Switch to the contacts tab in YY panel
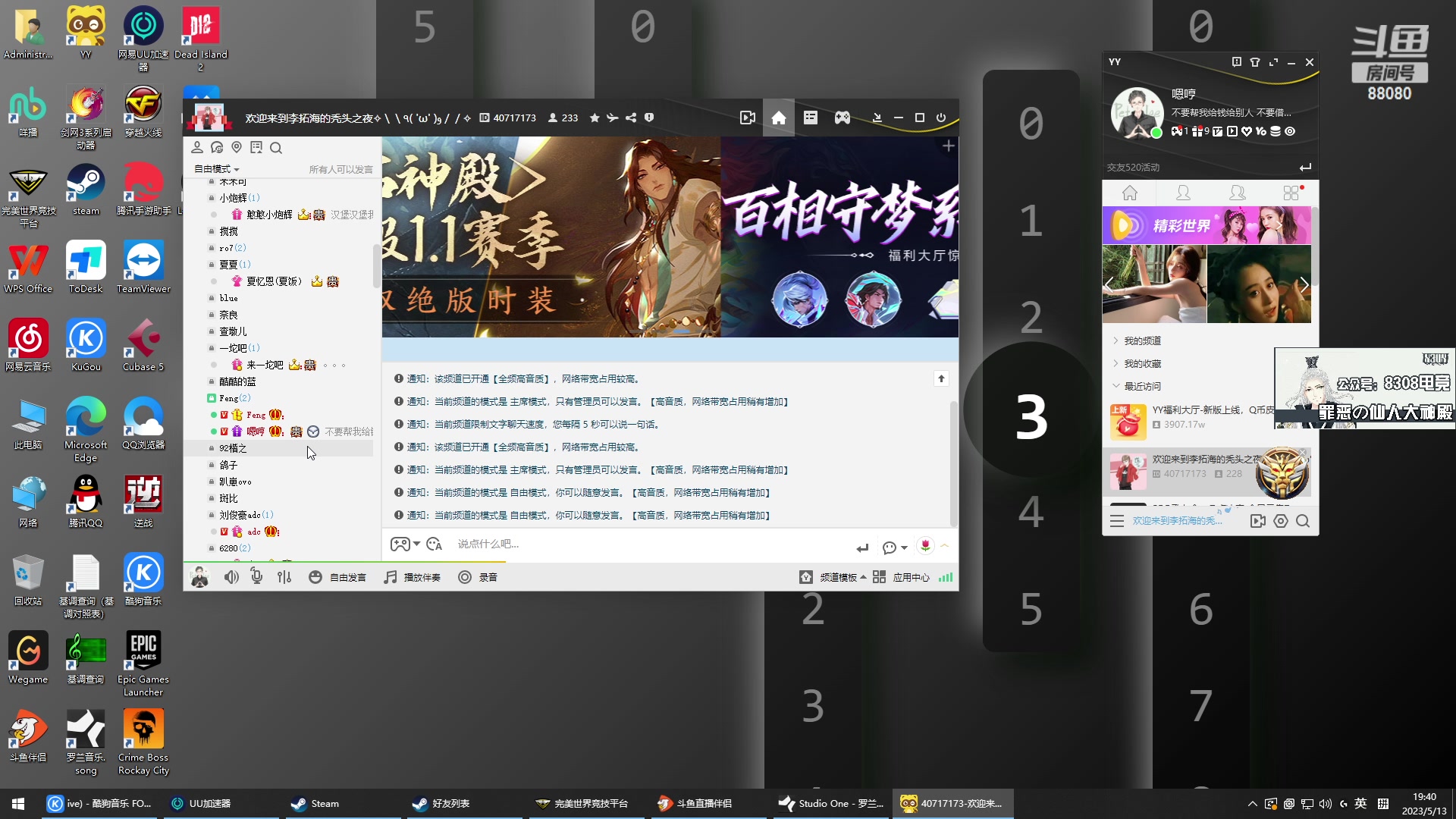Viewport: 1456px width, 819px height. pos(1181,193)
